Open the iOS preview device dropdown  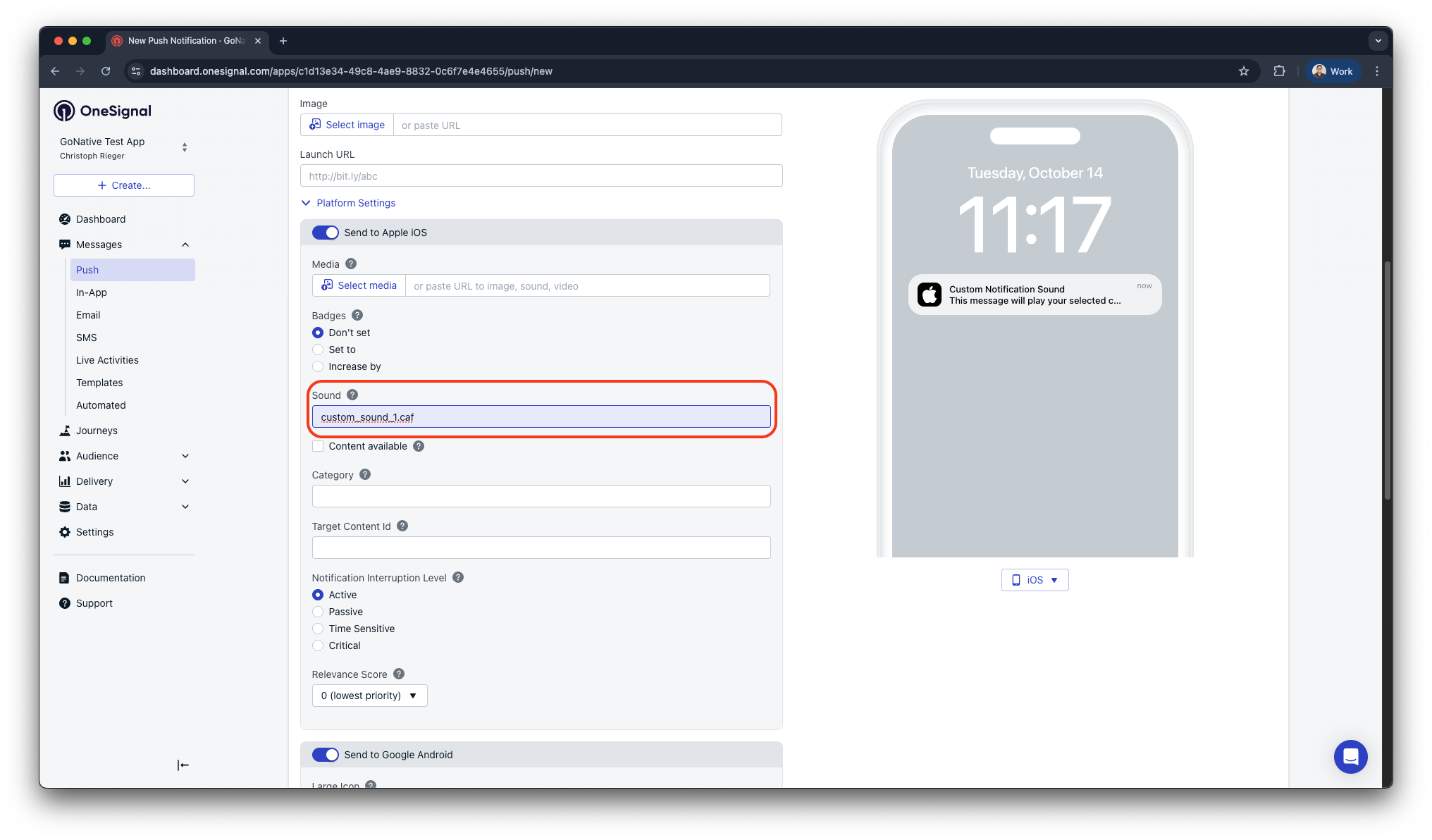point(1035,580)
